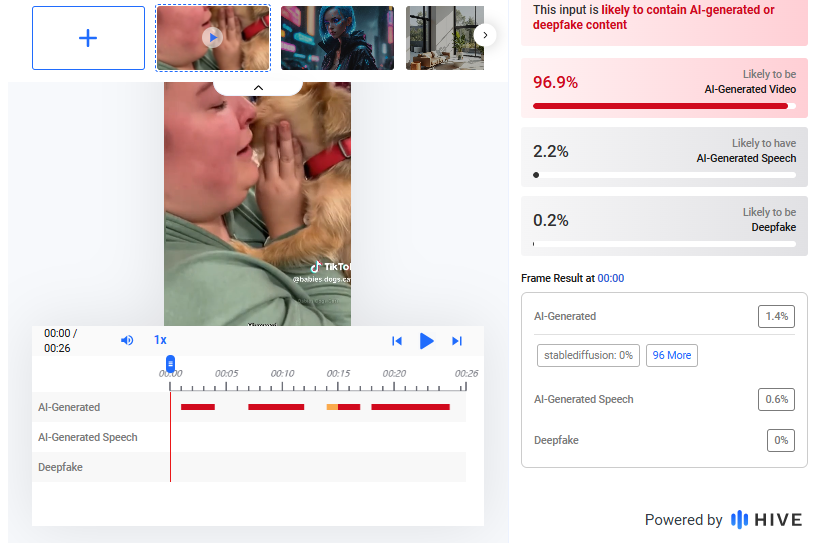Select the crying woman with dog thumbnail
Image resolution: width=816 pixels, height=543 pixels.
click(213, 38)
